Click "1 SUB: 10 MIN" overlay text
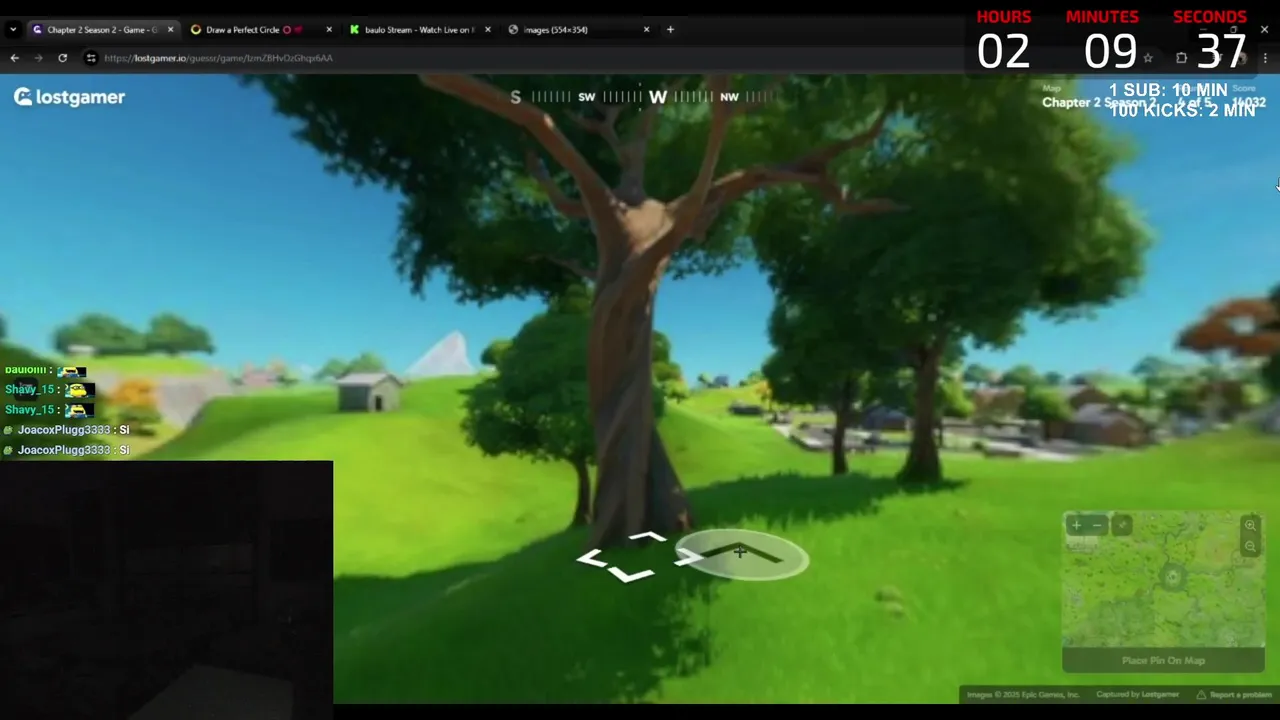The width and height of the screenshot is (1280, 720). point(1168,90)
